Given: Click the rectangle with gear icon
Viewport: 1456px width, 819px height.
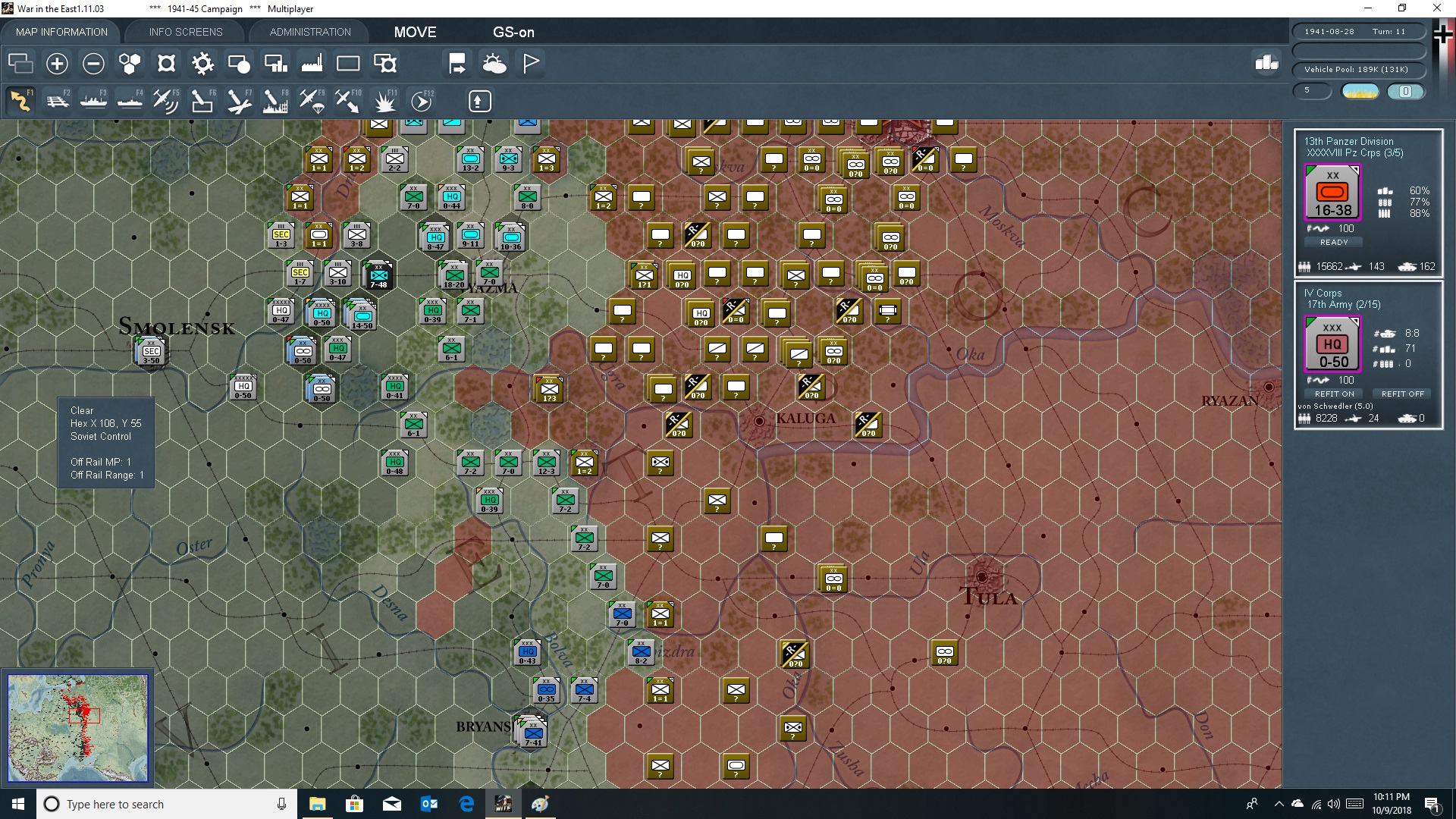Looking at the screenshot, I should [x=385, y=64].
